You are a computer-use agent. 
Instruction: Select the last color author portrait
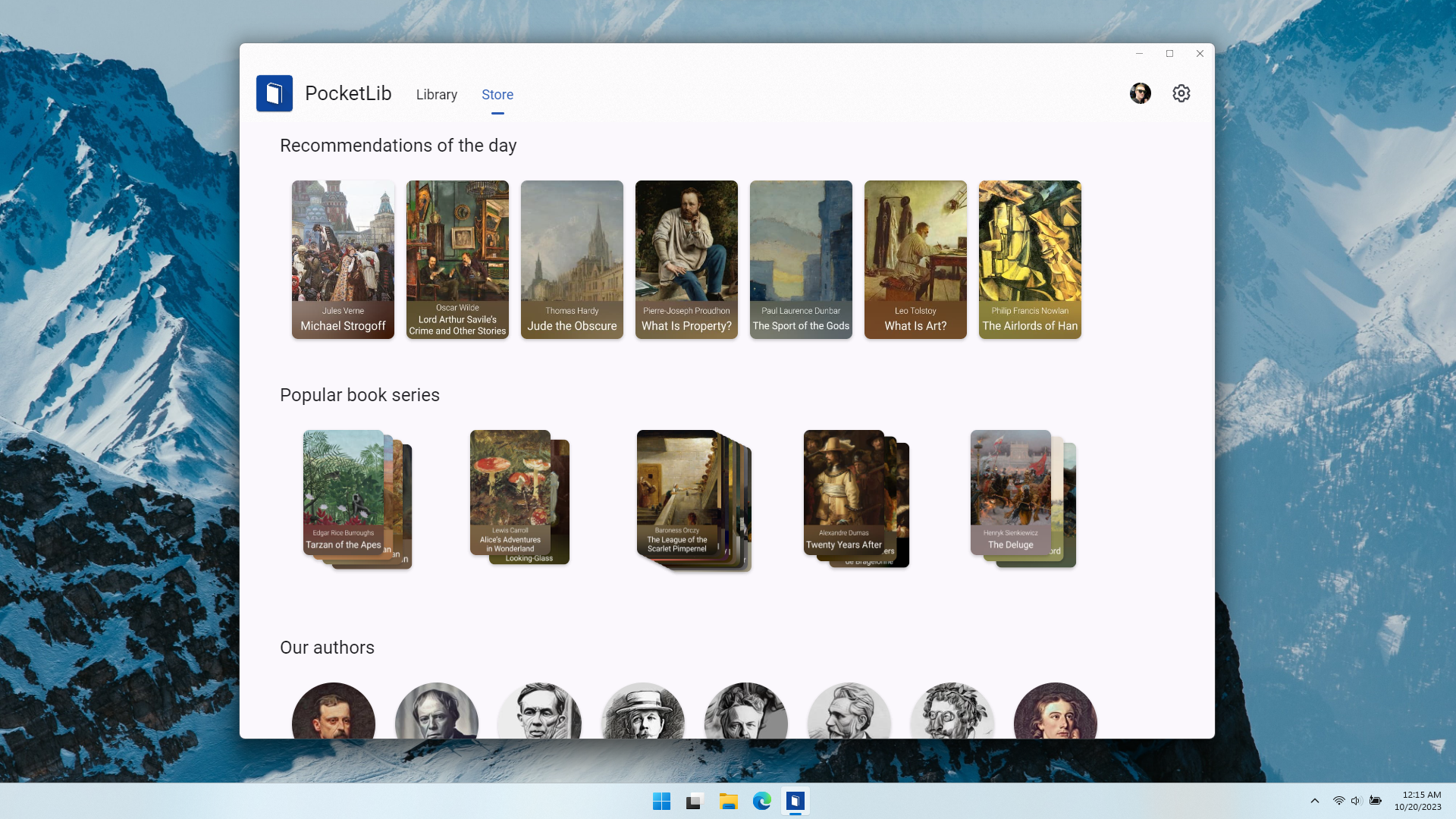click(x=1056, y=711)
